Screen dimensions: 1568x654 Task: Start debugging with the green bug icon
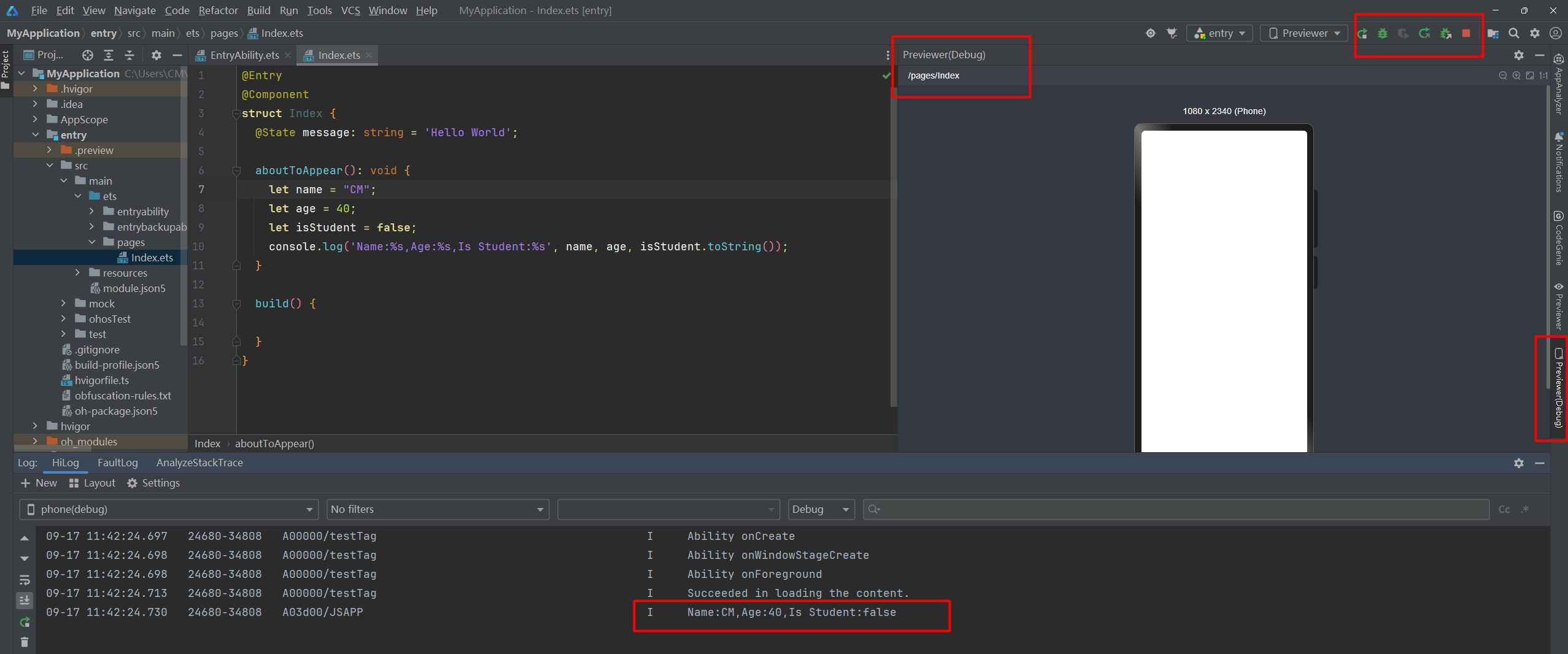[1383, 34]
